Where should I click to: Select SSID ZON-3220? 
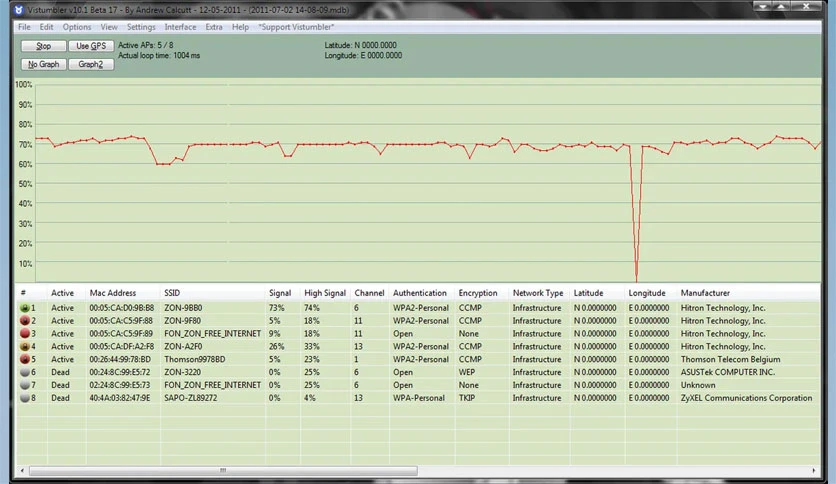pyautogui.click(x=182, y=372)
